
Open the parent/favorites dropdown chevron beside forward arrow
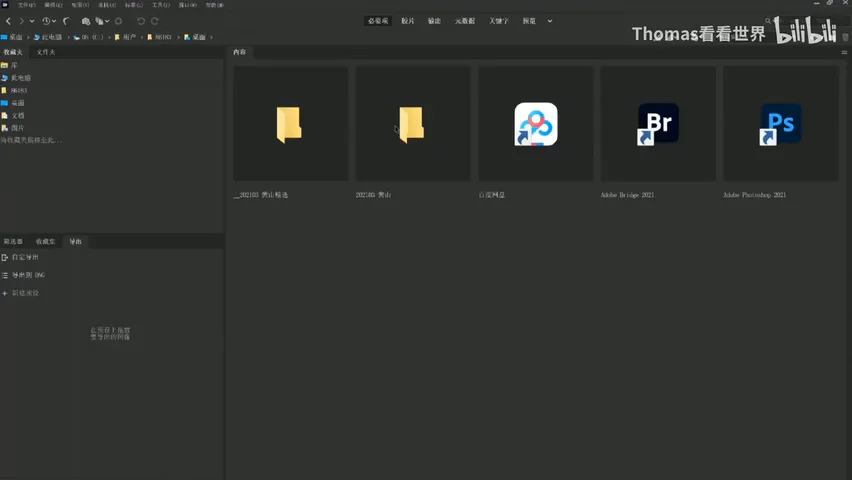[32, 21]
